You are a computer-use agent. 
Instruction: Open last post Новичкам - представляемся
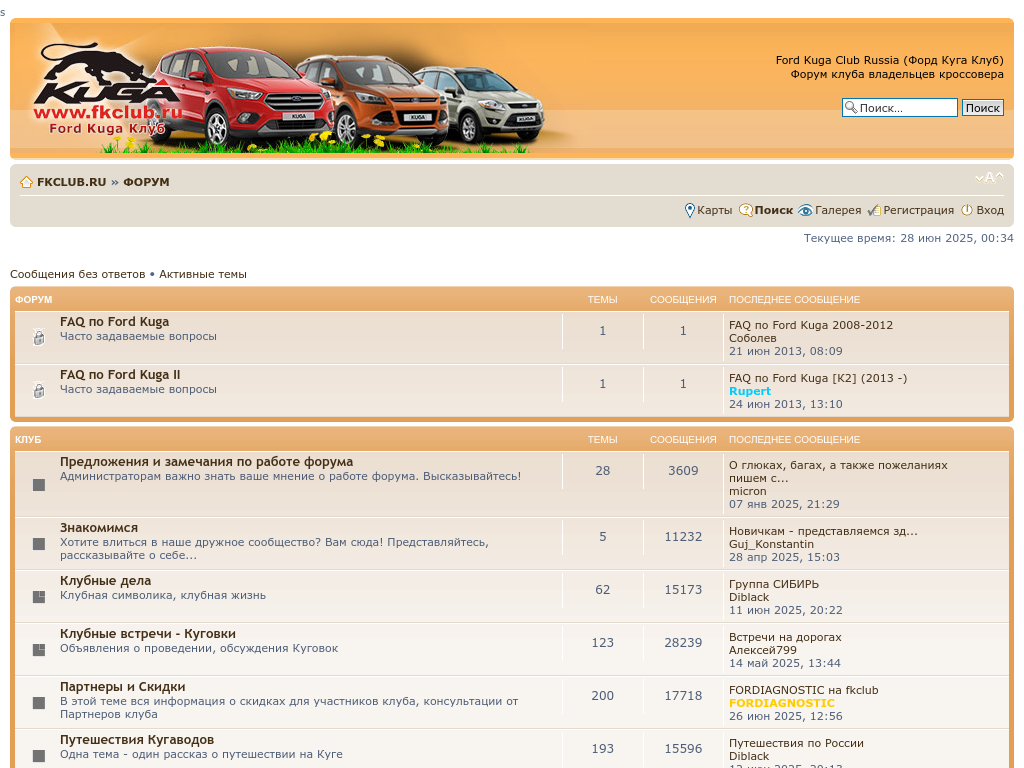pos(824,532)
